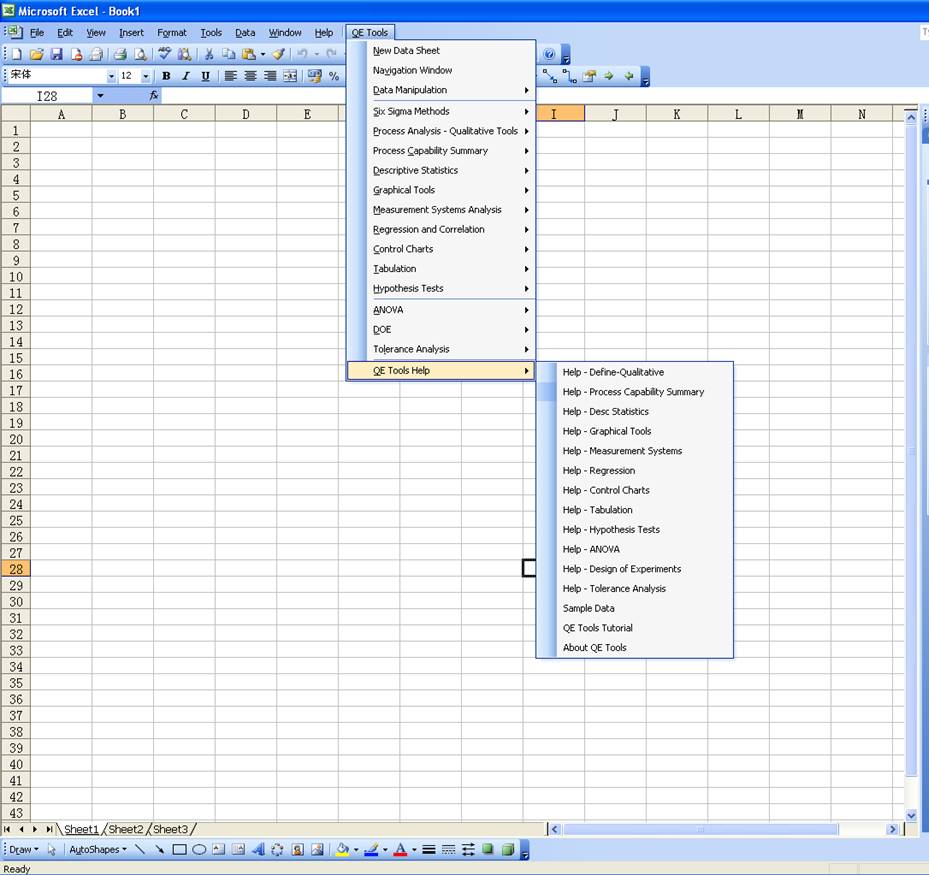Click the Copy icon
The image size is (929, 875).
coord(229,55)
